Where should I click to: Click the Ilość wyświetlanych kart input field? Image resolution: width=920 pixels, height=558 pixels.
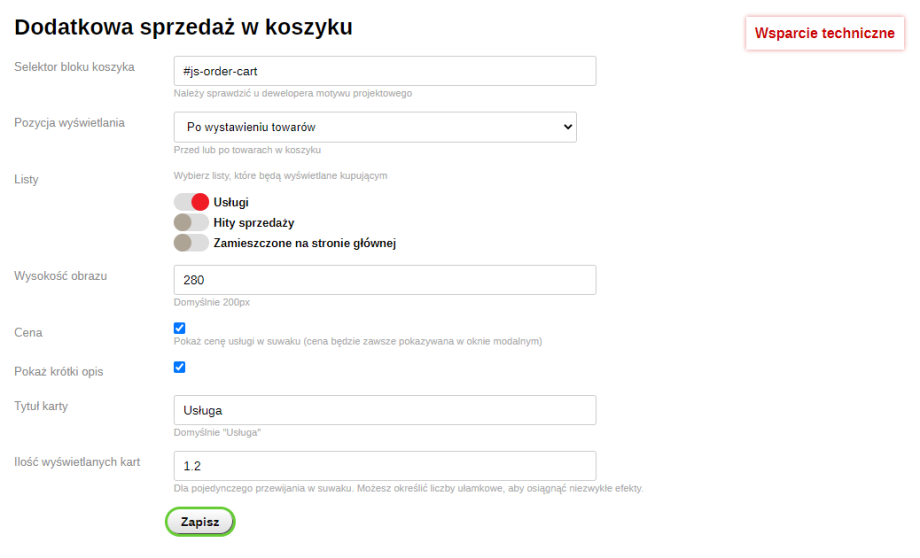click(x=385, y=466)
